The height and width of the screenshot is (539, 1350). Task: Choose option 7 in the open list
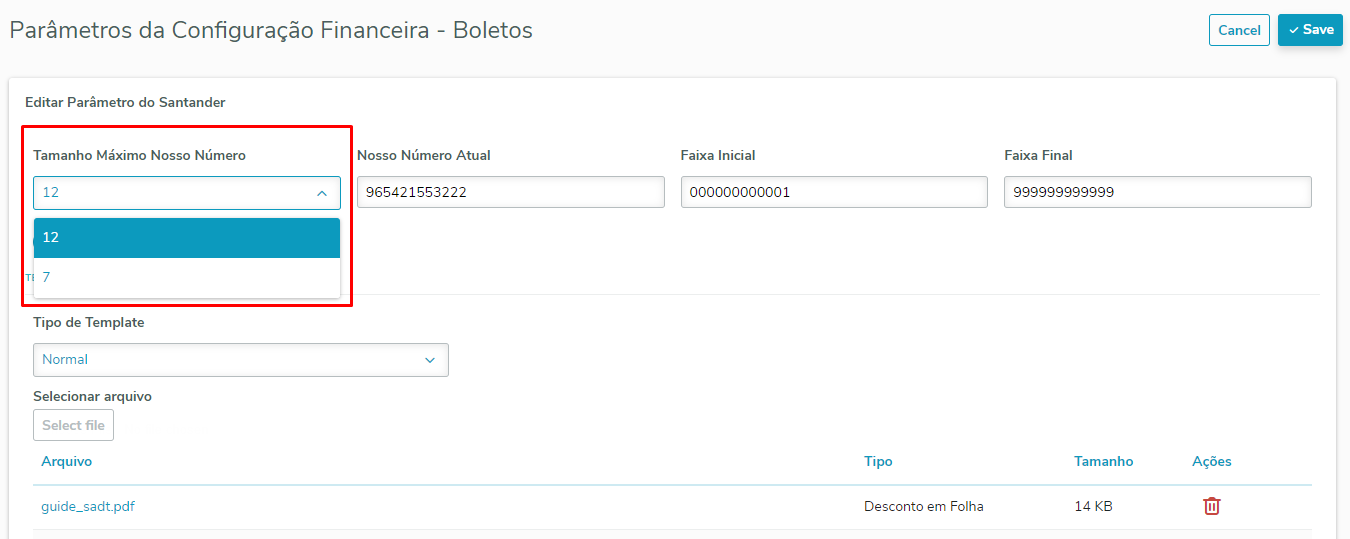[187, 277]
